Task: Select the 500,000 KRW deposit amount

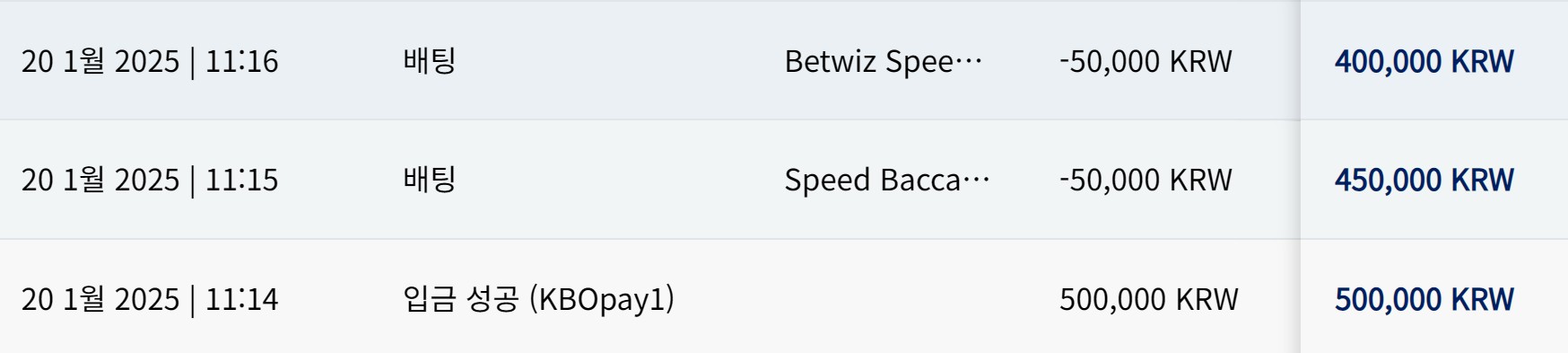Action: coord(1148,299)
